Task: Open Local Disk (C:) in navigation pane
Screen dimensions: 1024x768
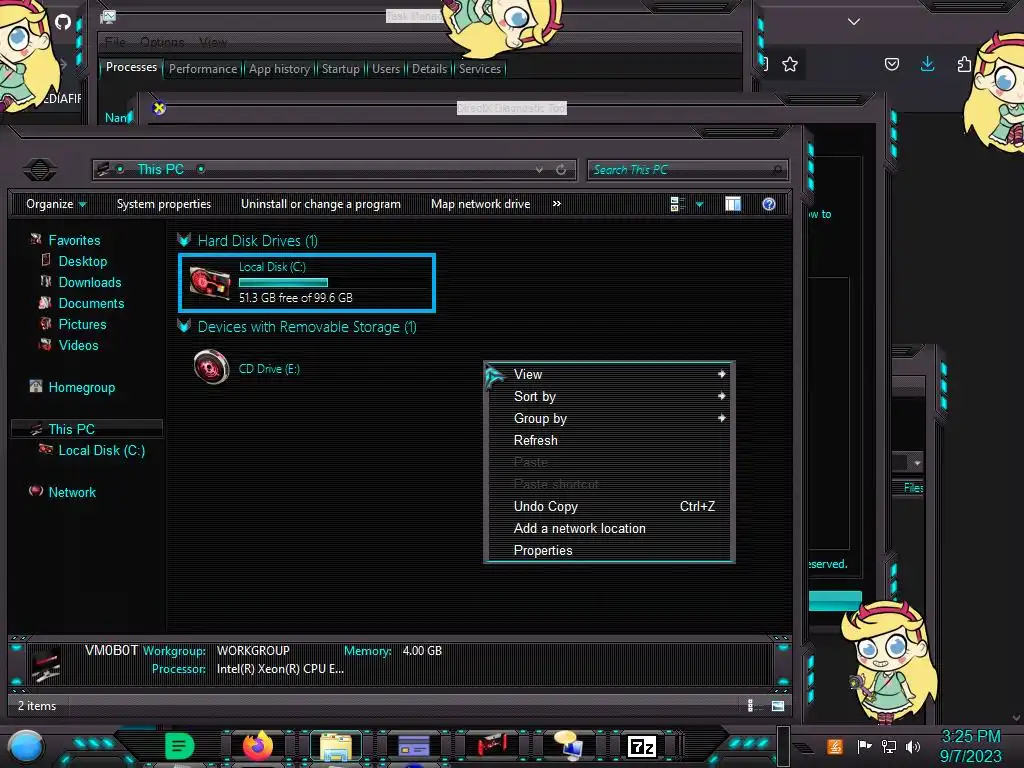Action: pyautogui.click(x=101, y=450)
